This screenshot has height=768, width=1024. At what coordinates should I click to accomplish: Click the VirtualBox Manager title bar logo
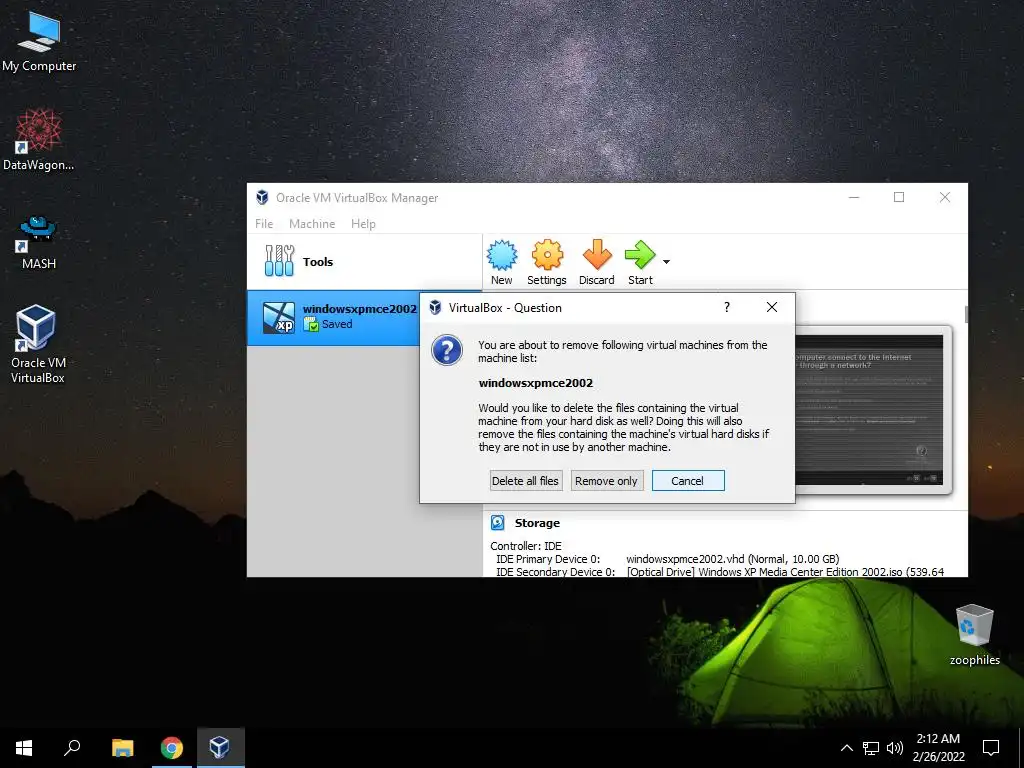[263, 197]
